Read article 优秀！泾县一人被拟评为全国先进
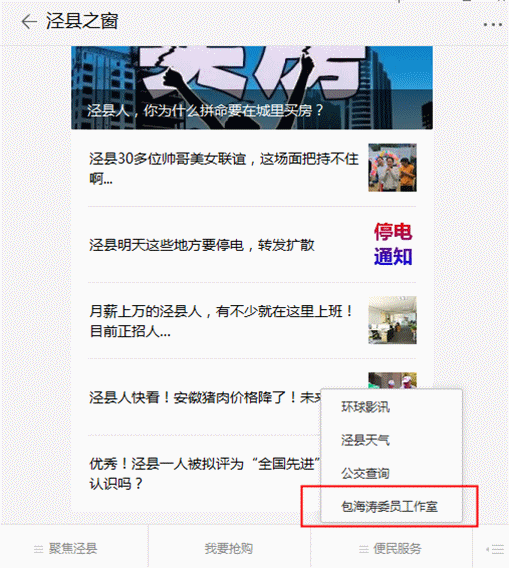Screen dimensions: 509x568 [205, 473]
